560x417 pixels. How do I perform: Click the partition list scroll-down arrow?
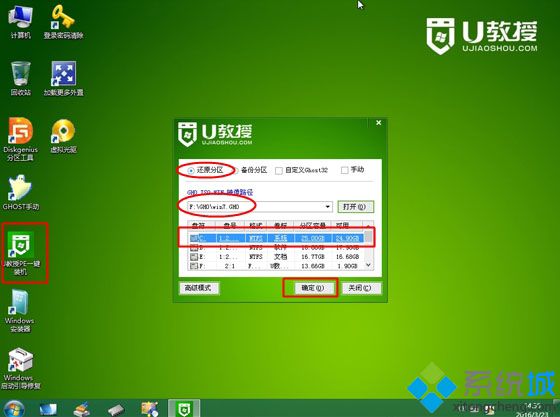368,265
